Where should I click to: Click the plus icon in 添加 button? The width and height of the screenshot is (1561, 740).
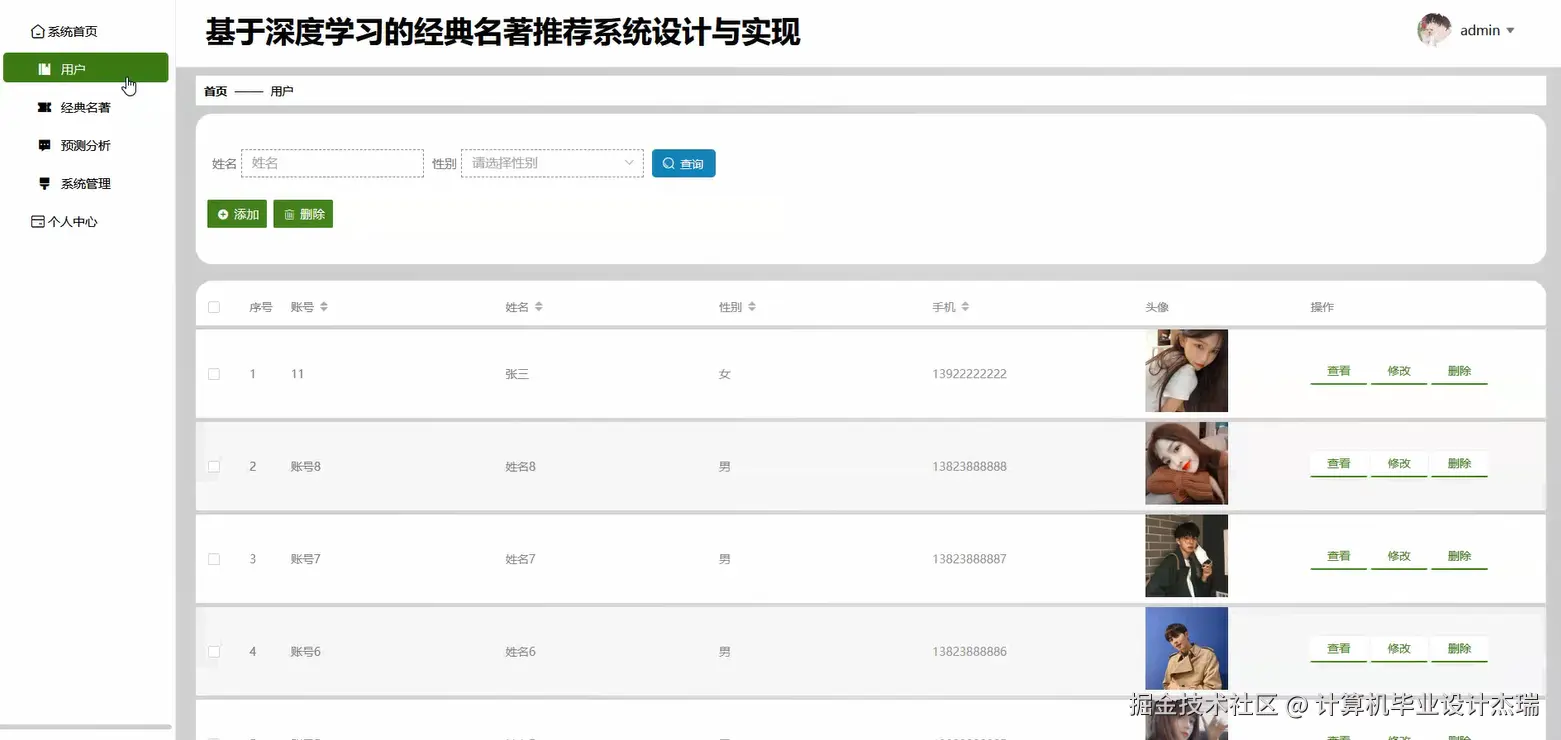tap(223, 214)
